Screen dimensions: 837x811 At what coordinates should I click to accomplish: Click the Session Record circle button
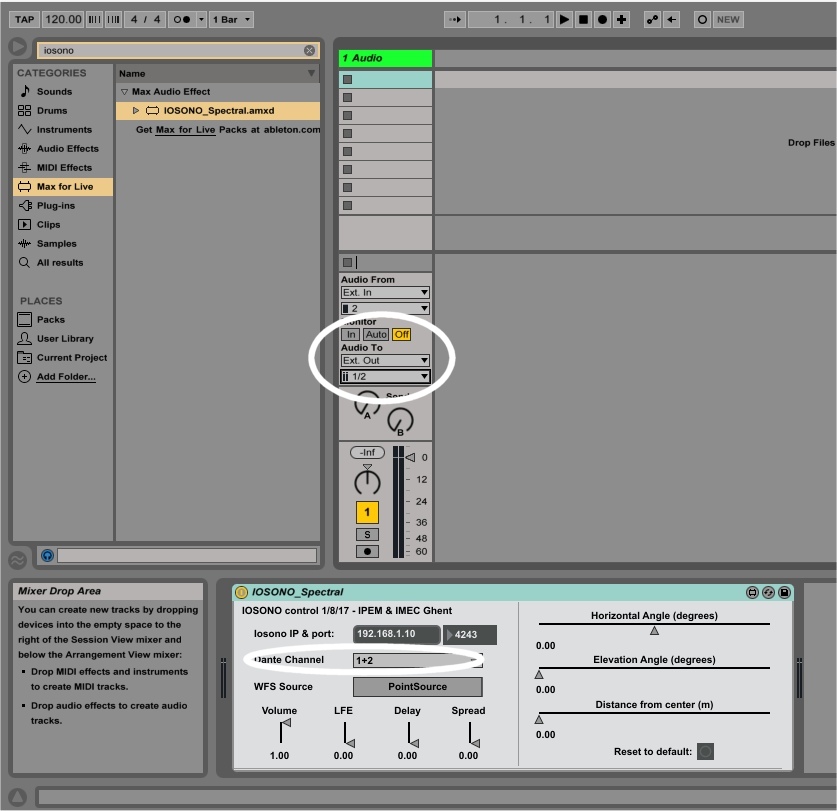point(702,20)
